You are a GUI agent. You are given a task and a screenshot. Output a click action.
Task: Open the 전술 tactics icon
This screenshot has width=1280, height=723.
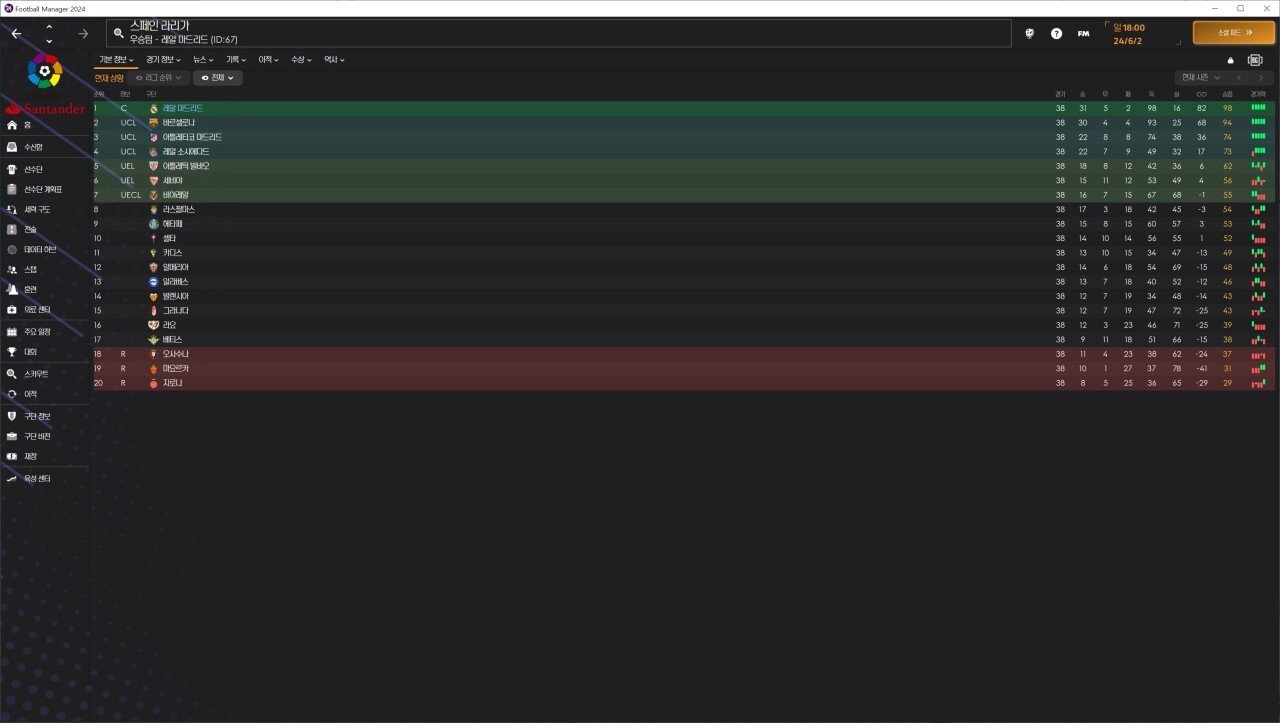pos(12,229)
